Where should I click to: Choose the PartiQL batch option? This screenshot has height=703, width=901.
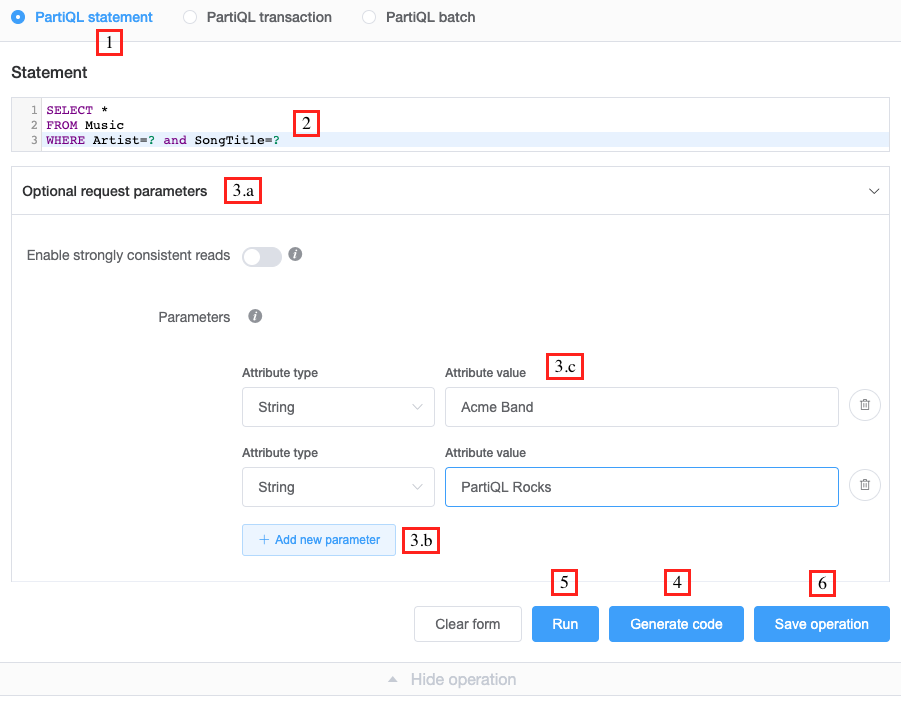coord(368,17)
